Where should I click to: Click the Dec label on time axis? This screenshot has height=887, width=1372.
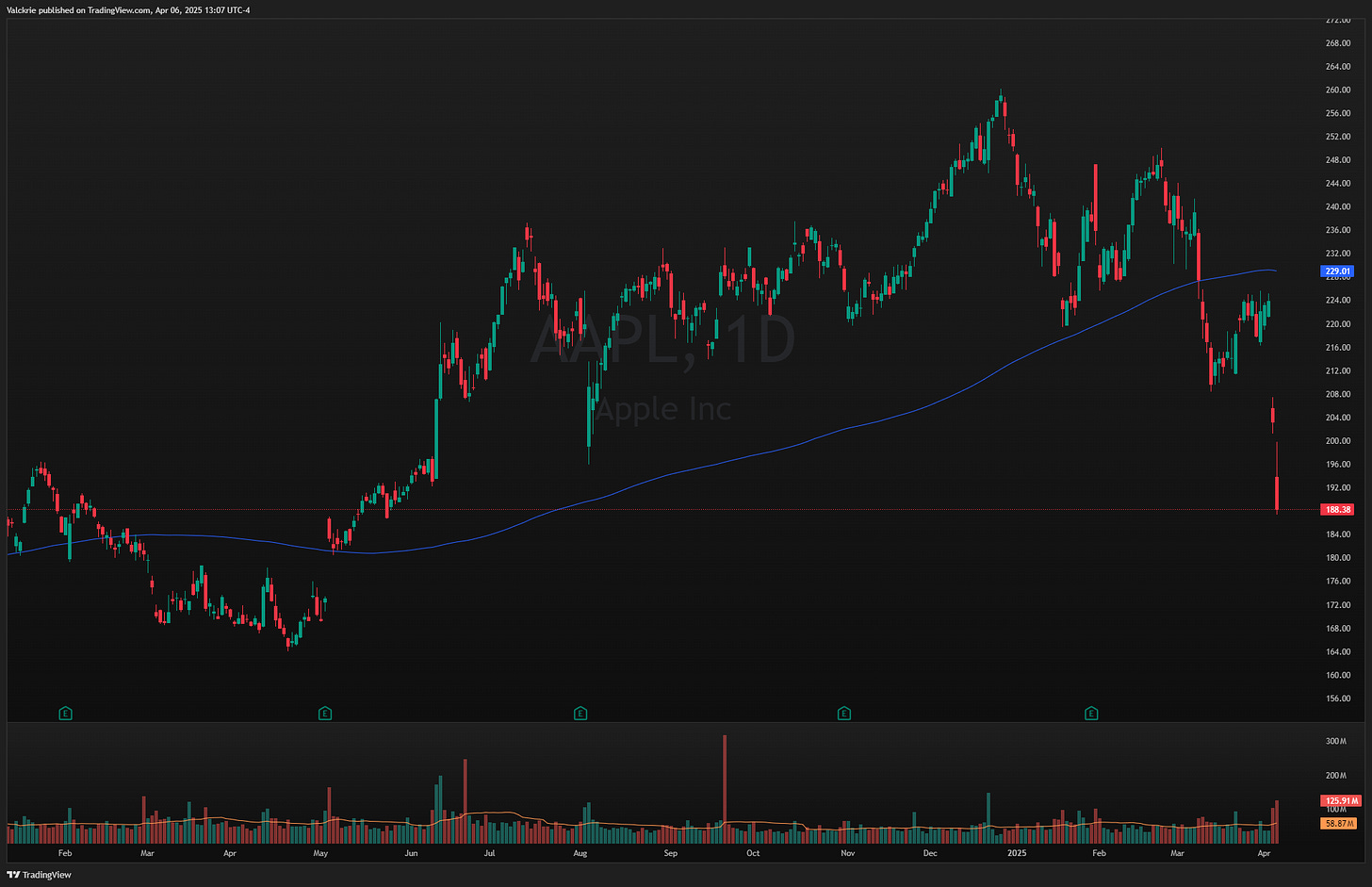(930, 853)
